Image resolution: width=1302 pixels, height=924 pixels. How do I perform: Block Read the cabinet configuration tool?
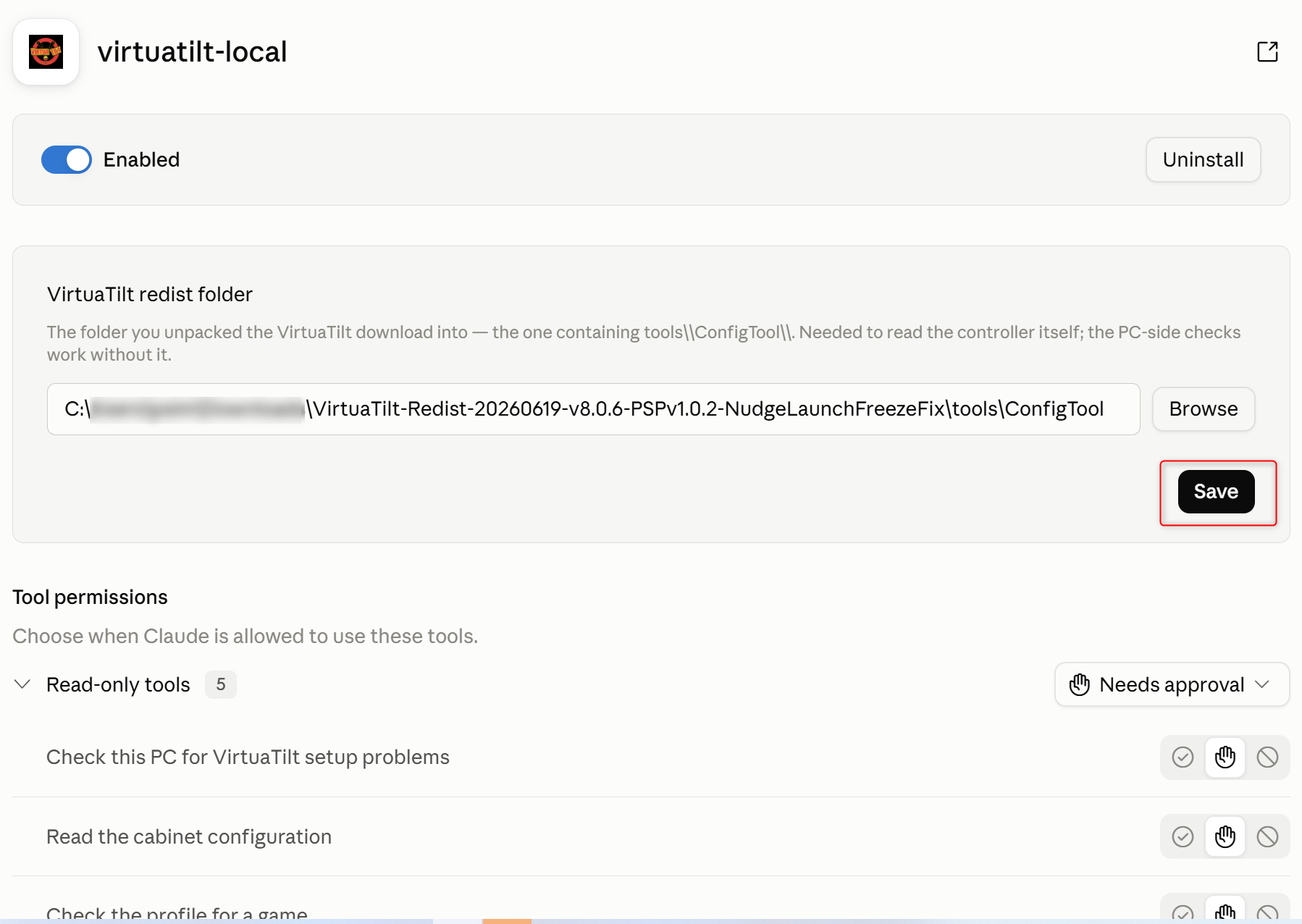(x=1267, y=837)
